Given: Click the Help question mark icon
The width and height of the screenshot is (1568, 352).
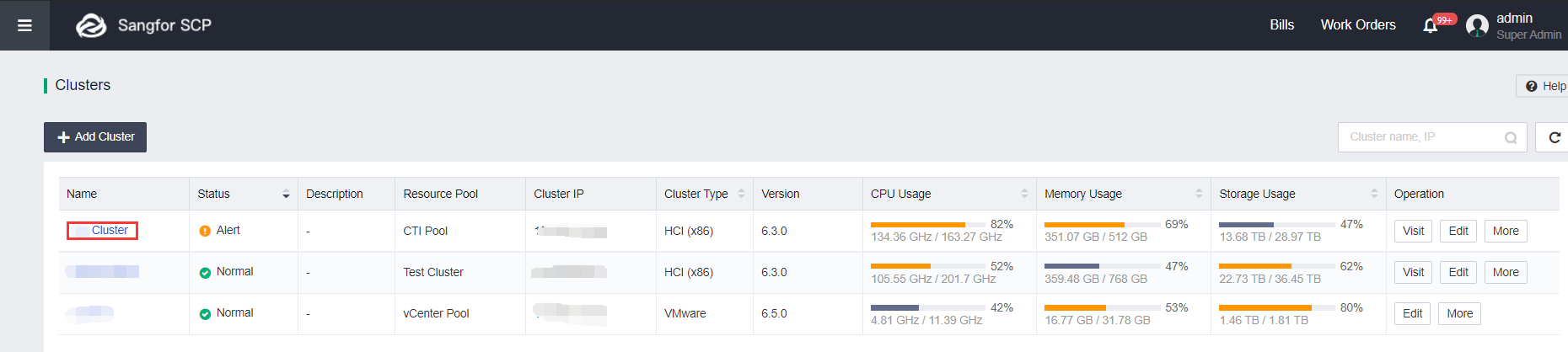Looking at the screenshot, I should (1532, 86).
